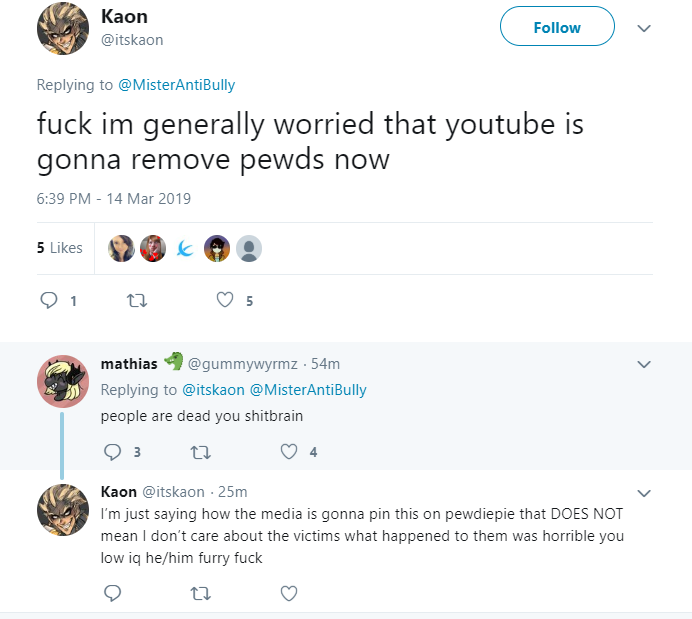
Task: Click the default gray liker avatar
Action: [x=249, y=248]
